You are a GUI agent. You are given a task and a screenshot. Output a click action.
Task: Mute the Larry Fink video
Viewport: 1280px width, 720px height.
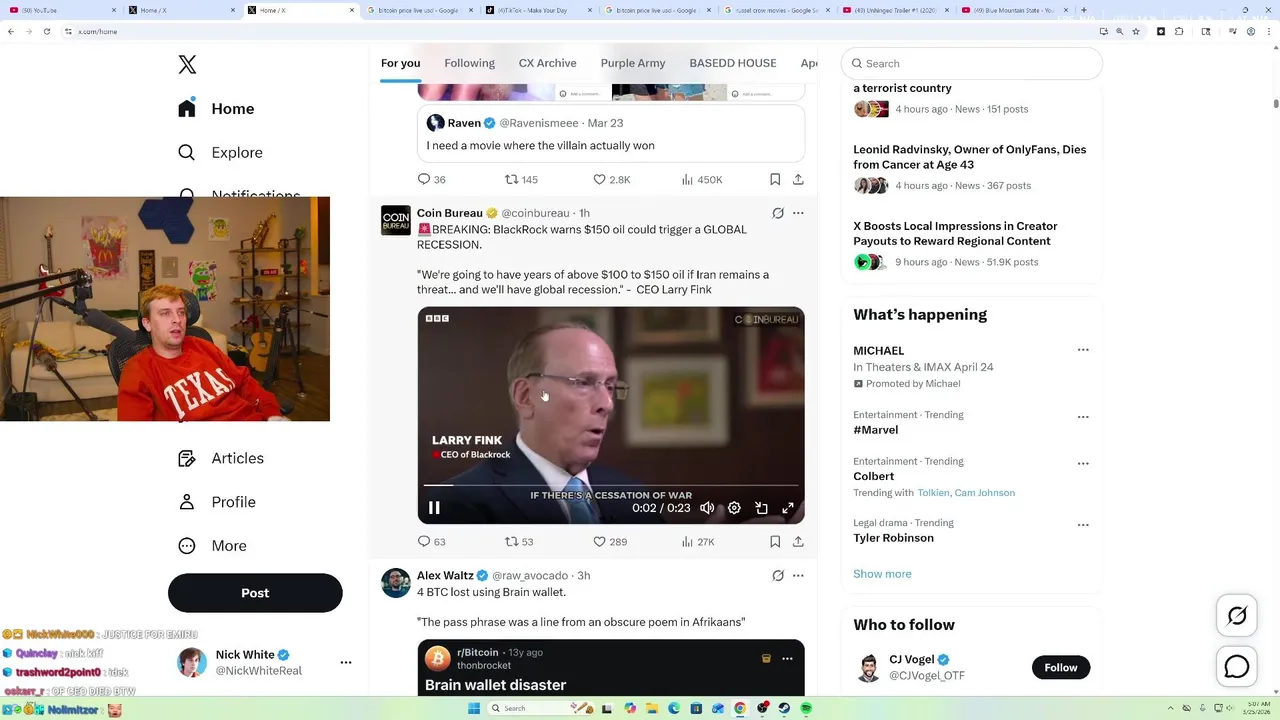coord(707,508)
